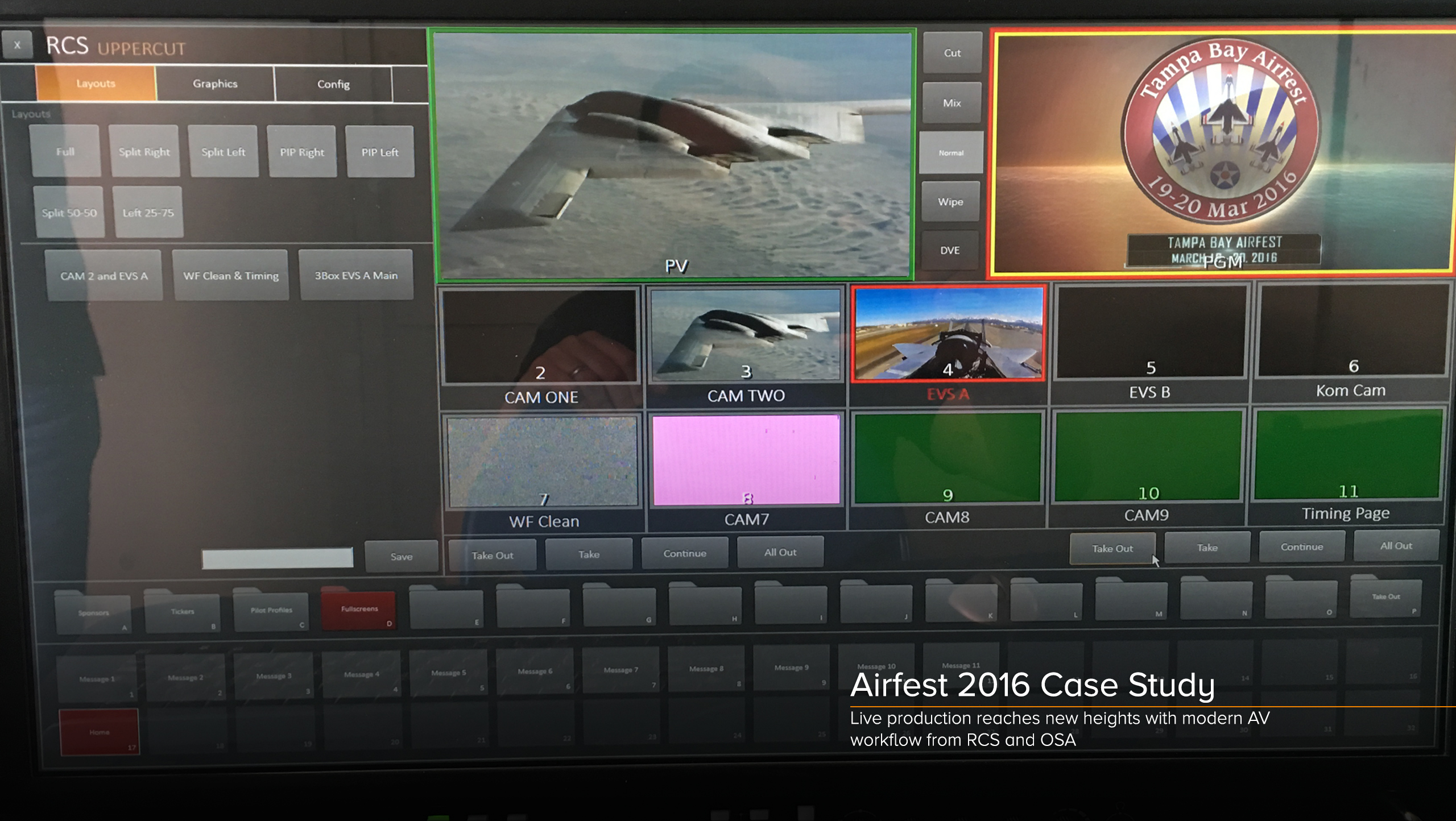Switch to the Graphics tab
The height and width of the screenshot is (821, 1456).
pos(215,84)
